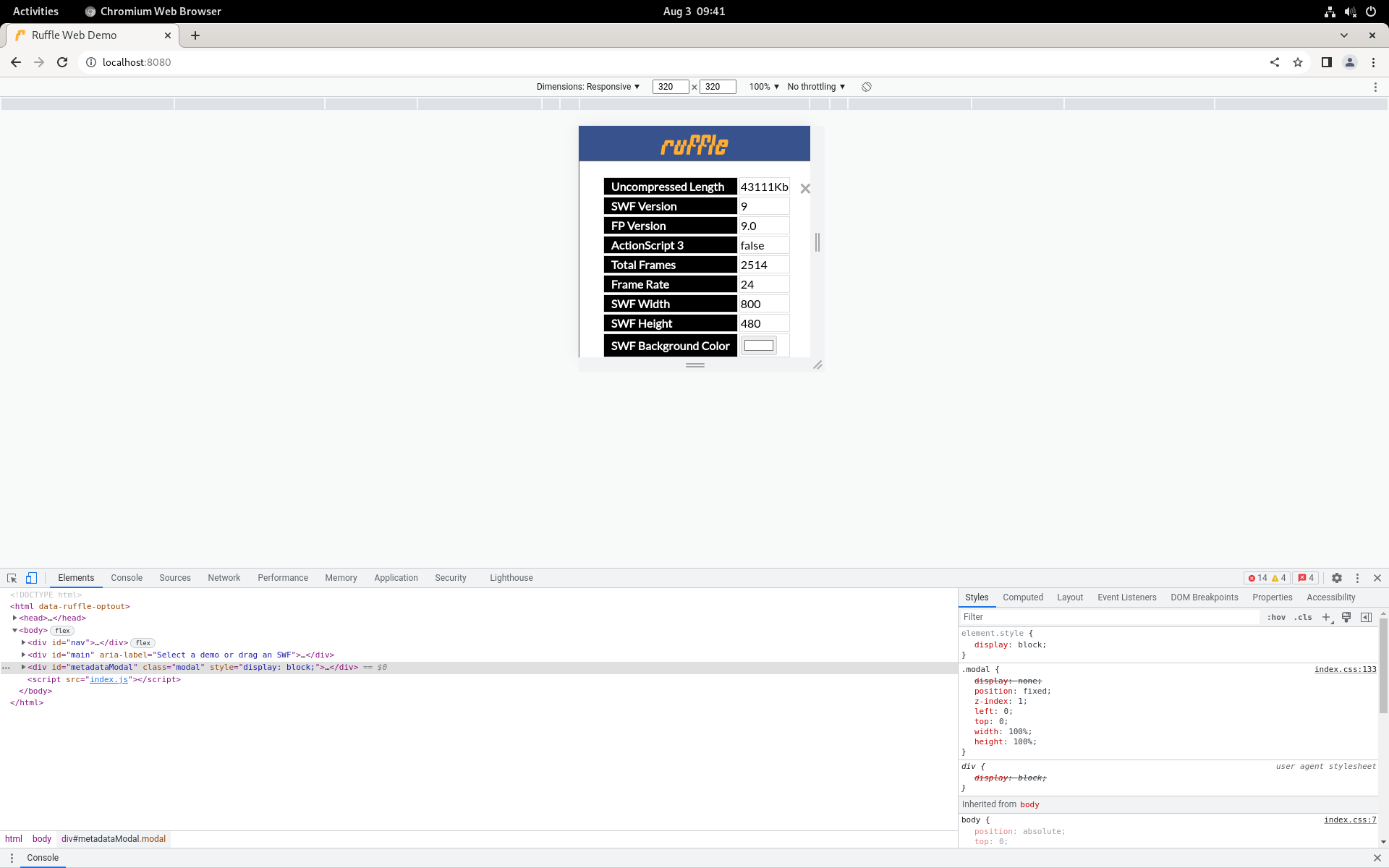
Task: Click the viewport width field showing 320
Action: click(x=669, y=86)
